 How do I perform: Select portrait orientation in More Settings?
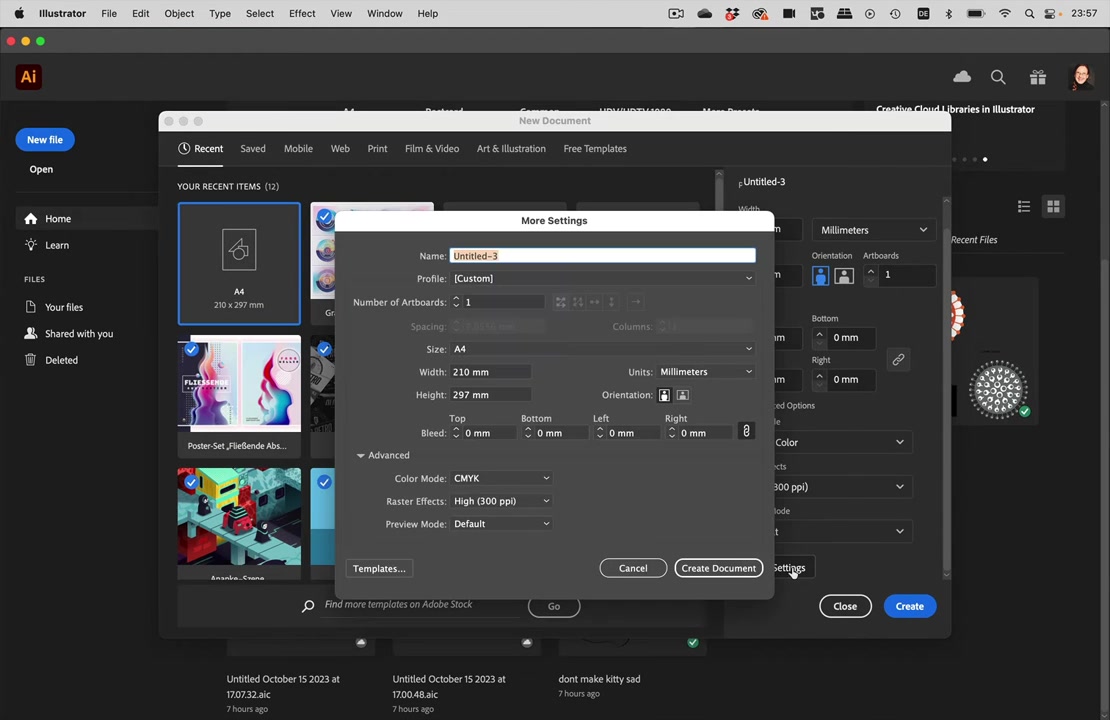[664, 395]
